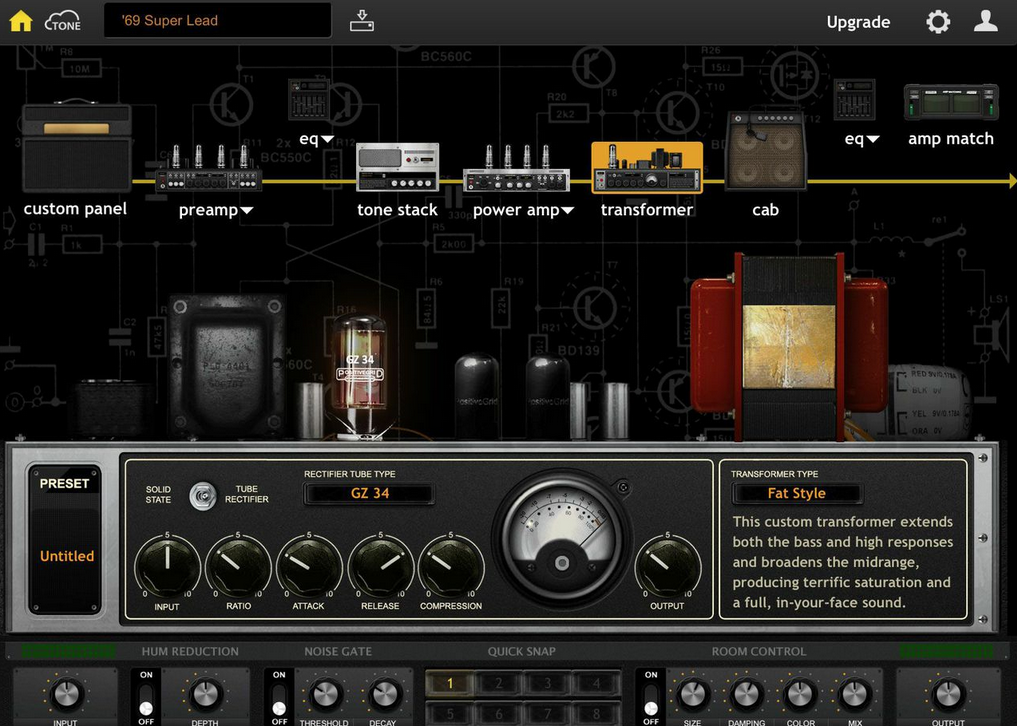
Task: Select Quick Snap slot 3
Action: 547,683
